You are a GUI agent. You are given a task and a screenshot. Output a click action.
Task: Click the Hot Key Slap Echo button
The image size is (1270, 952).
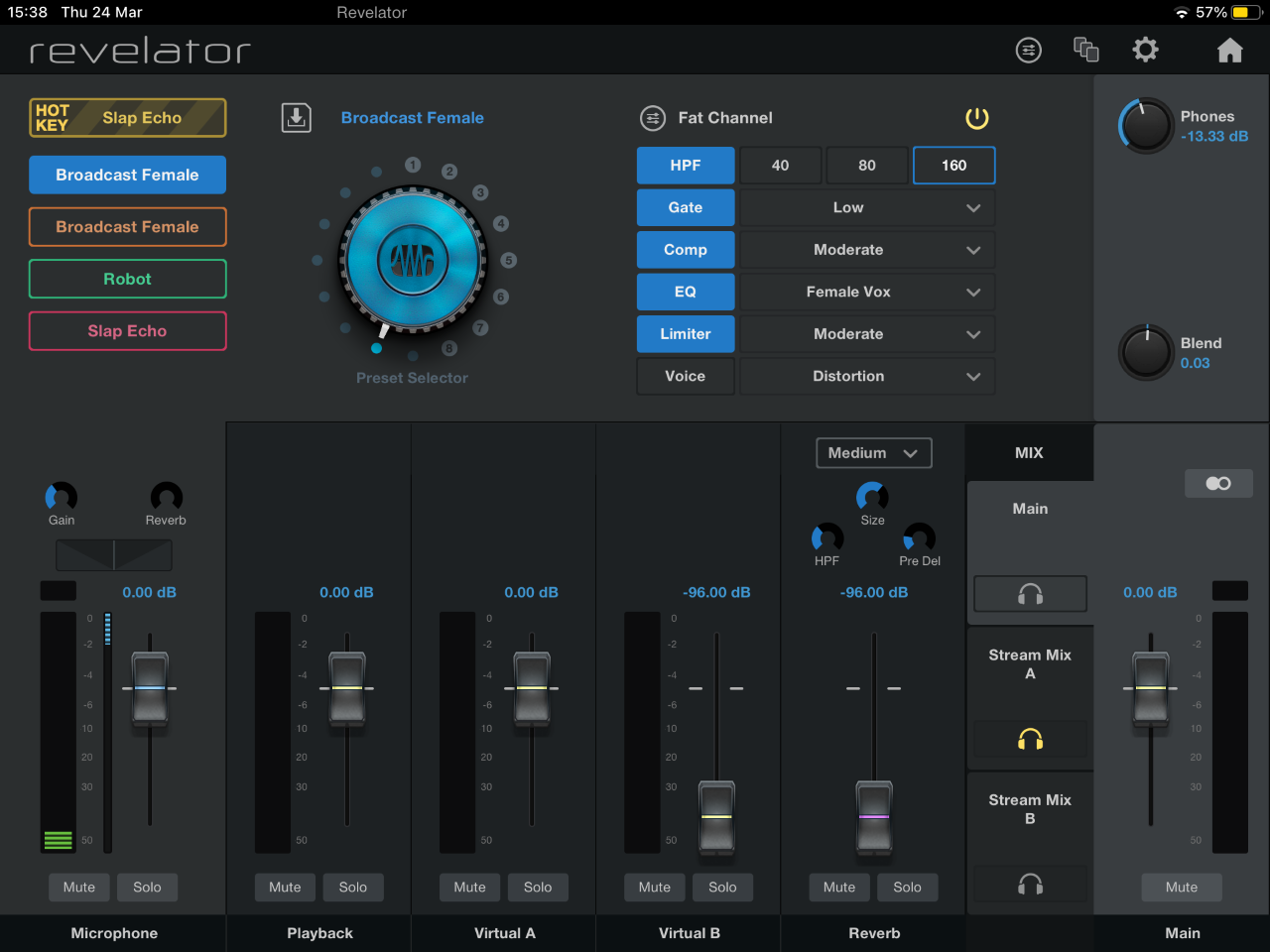(128, 118)
